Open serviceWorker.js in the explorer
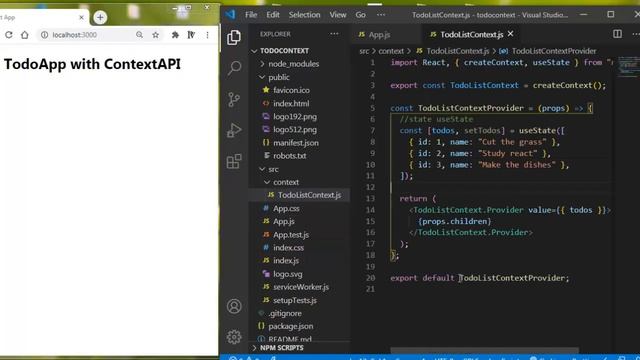The width and height of the screenshot is (640, 360). (301, 287)
